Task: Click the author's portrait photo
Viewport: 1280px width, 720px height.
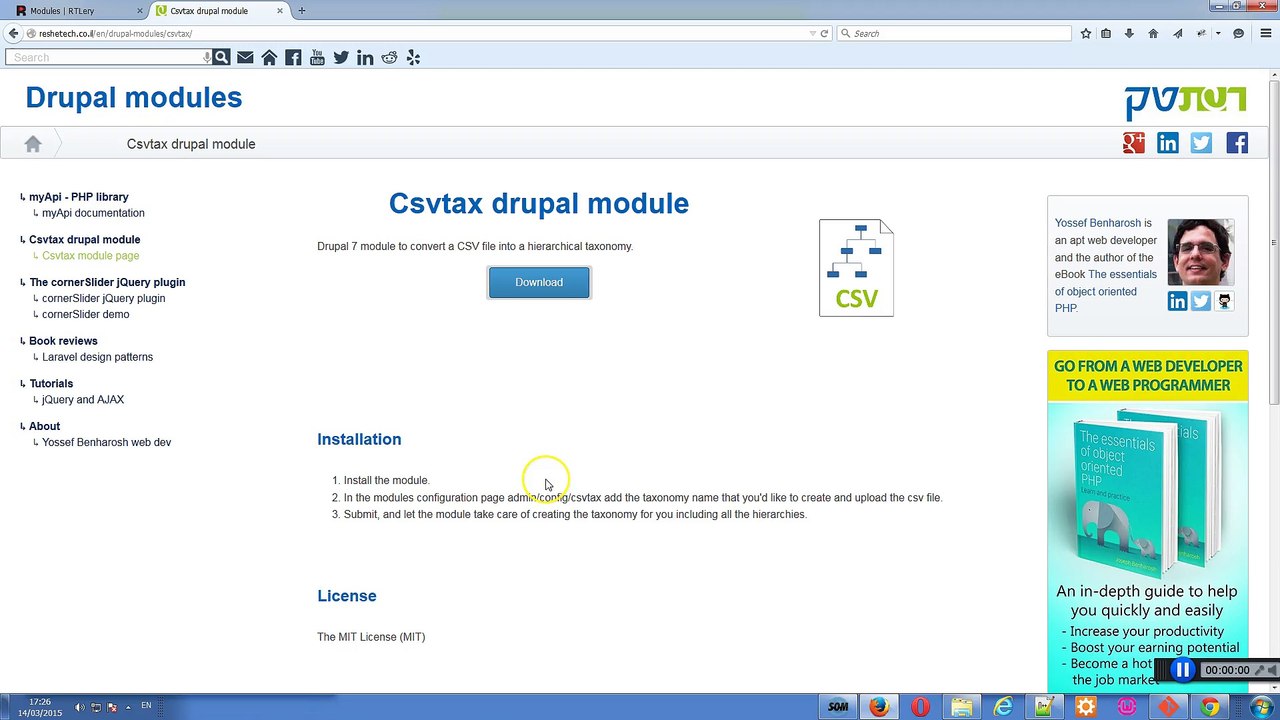Action: [x=1201, y=252]
